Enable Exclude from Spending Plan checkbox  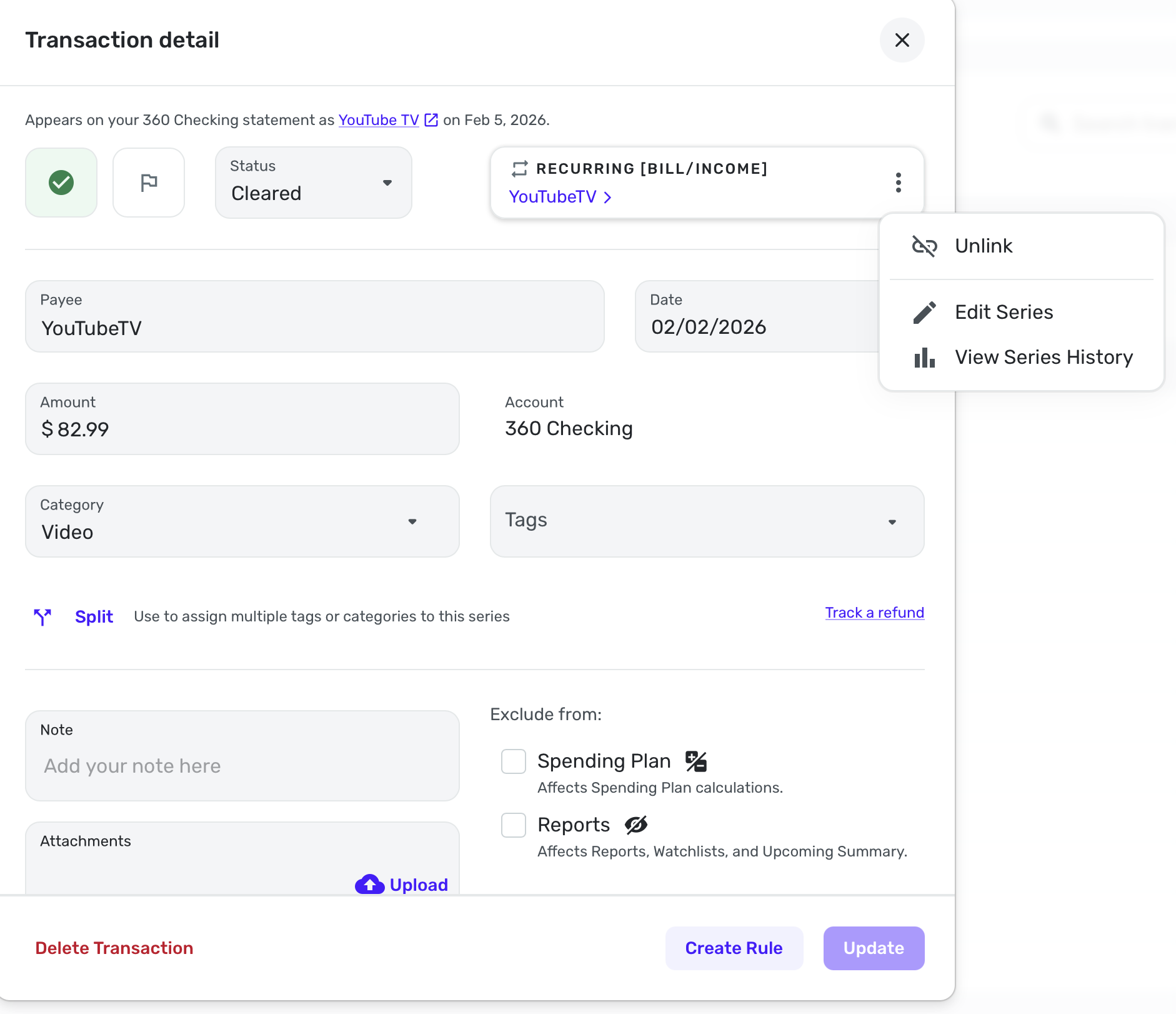click(514, 761)
